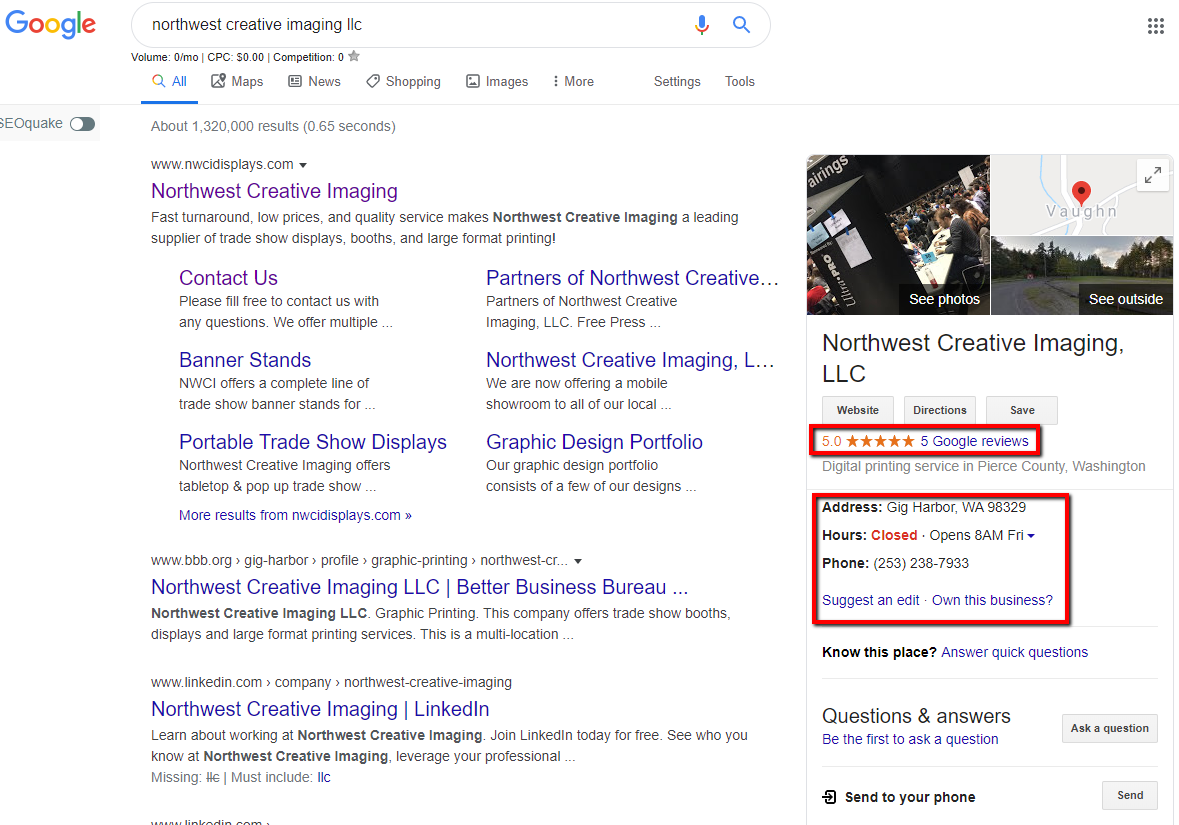Click the Send to your phone icon

click(829, 797)
